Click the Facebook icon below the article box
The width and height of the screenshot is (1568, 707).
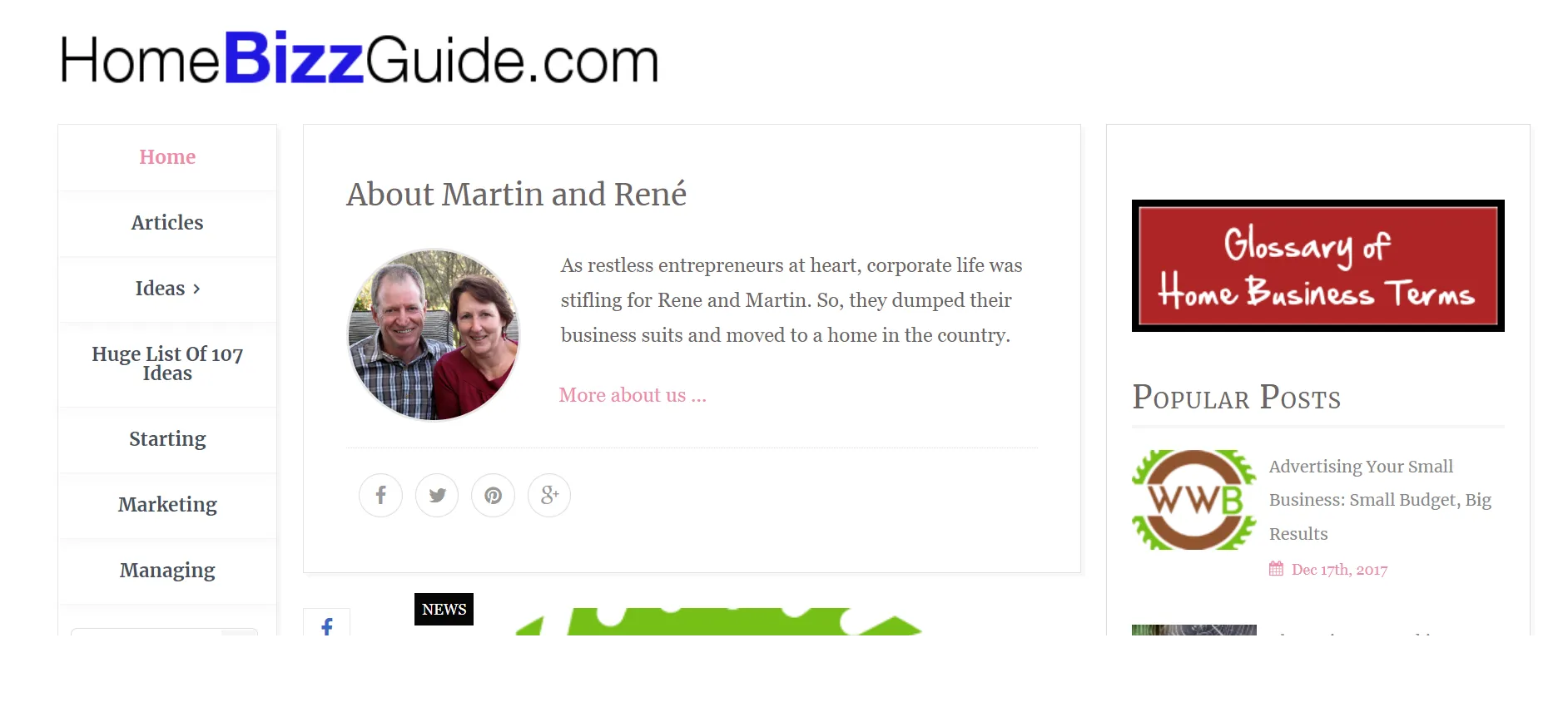point(327,626)
